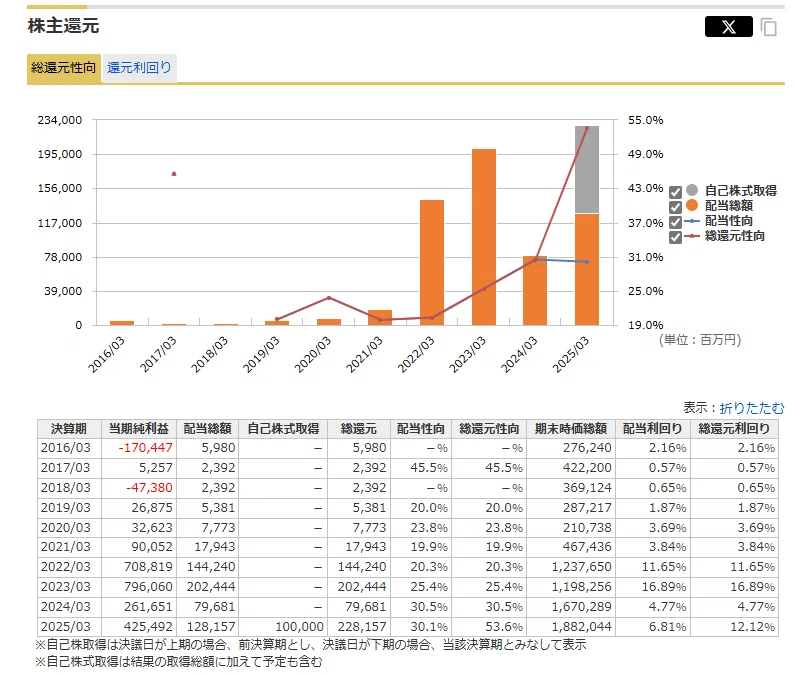Click the 自己株式取得 table column header

(283, 429)
